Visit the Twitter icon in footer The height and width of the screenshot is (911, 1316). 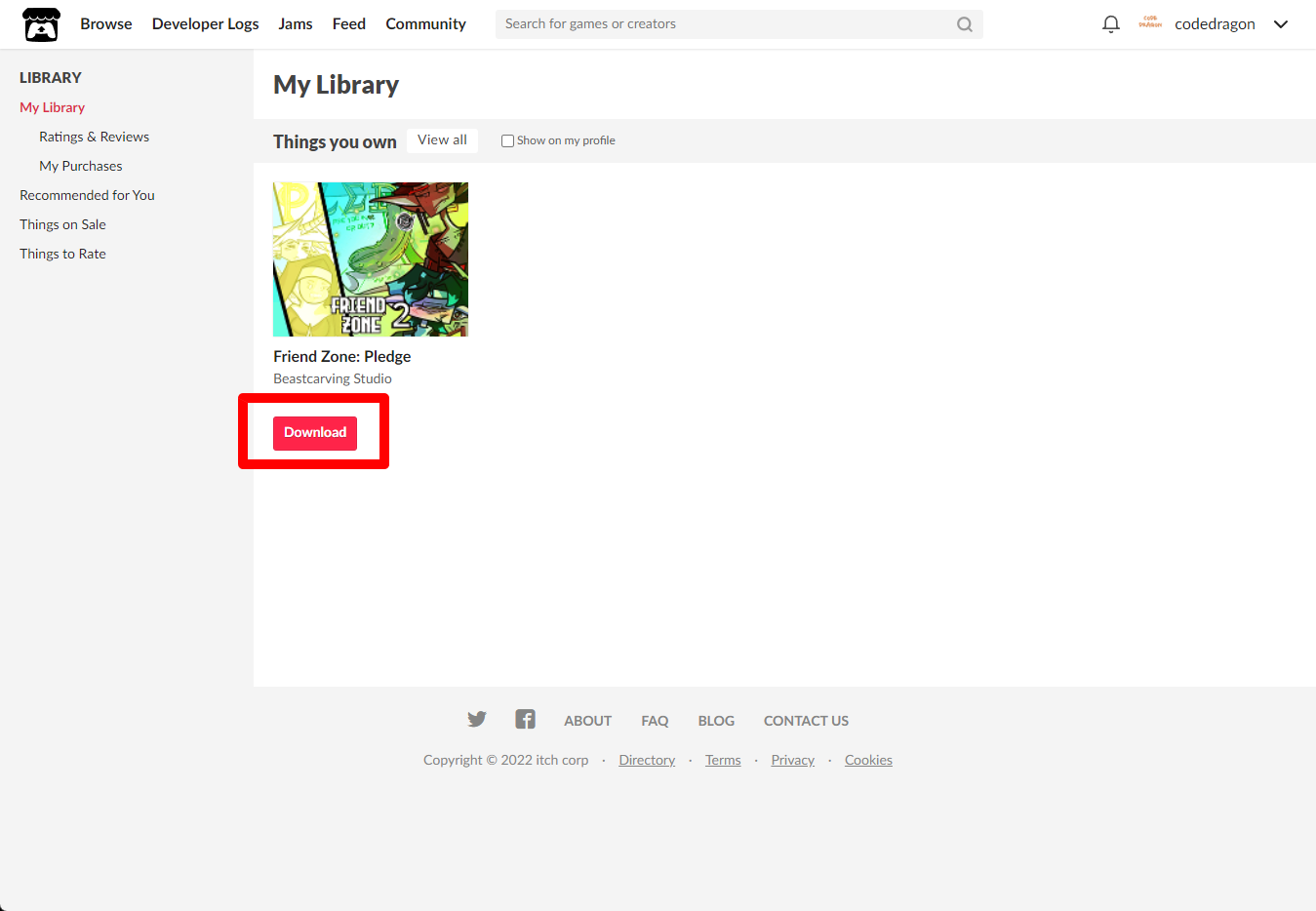[477, 720]
